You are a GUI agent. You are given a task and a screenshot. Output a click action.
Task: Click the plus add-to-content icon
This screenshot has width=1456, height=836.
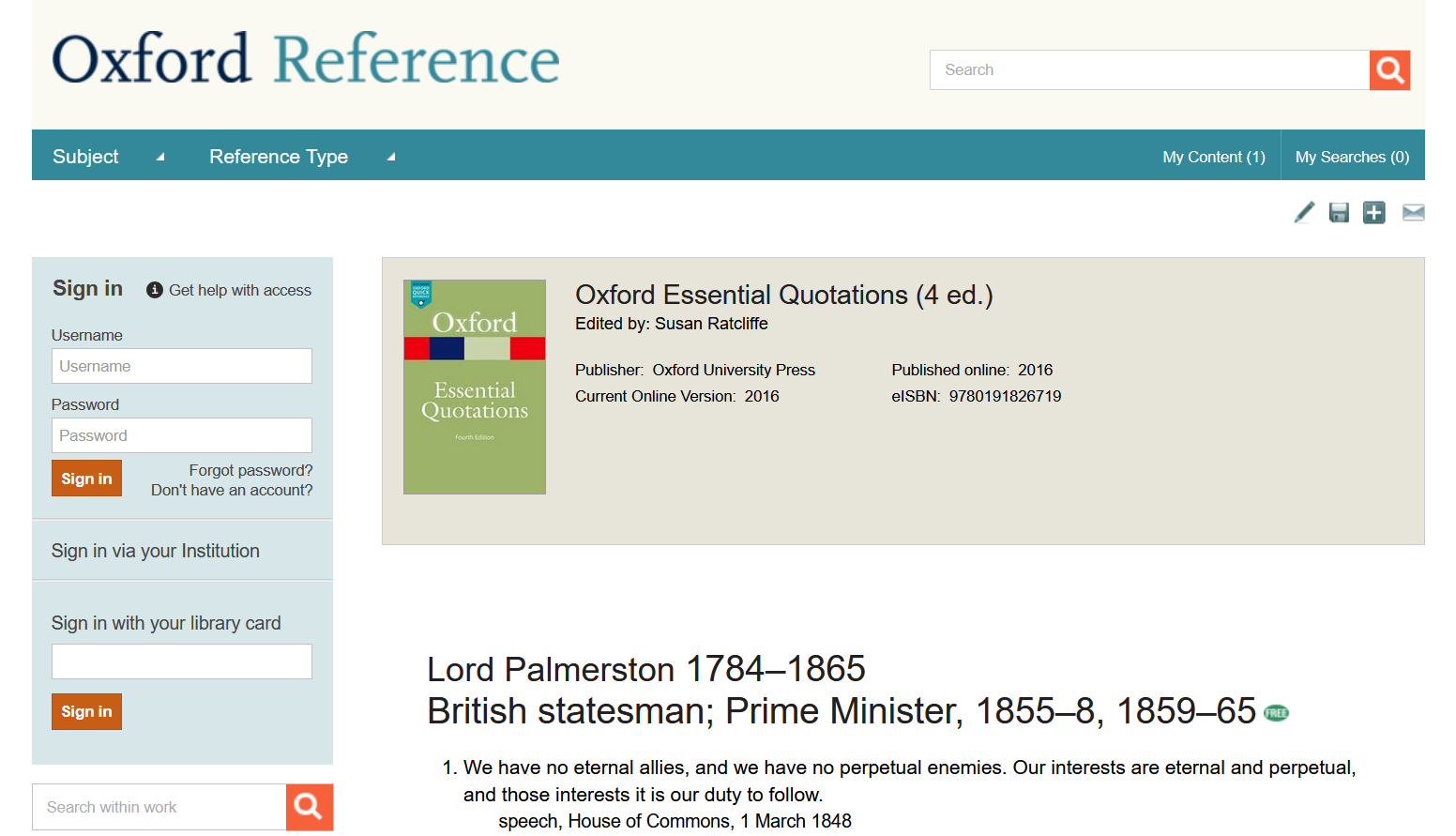pyautogui.click(x=1374, y=213)
